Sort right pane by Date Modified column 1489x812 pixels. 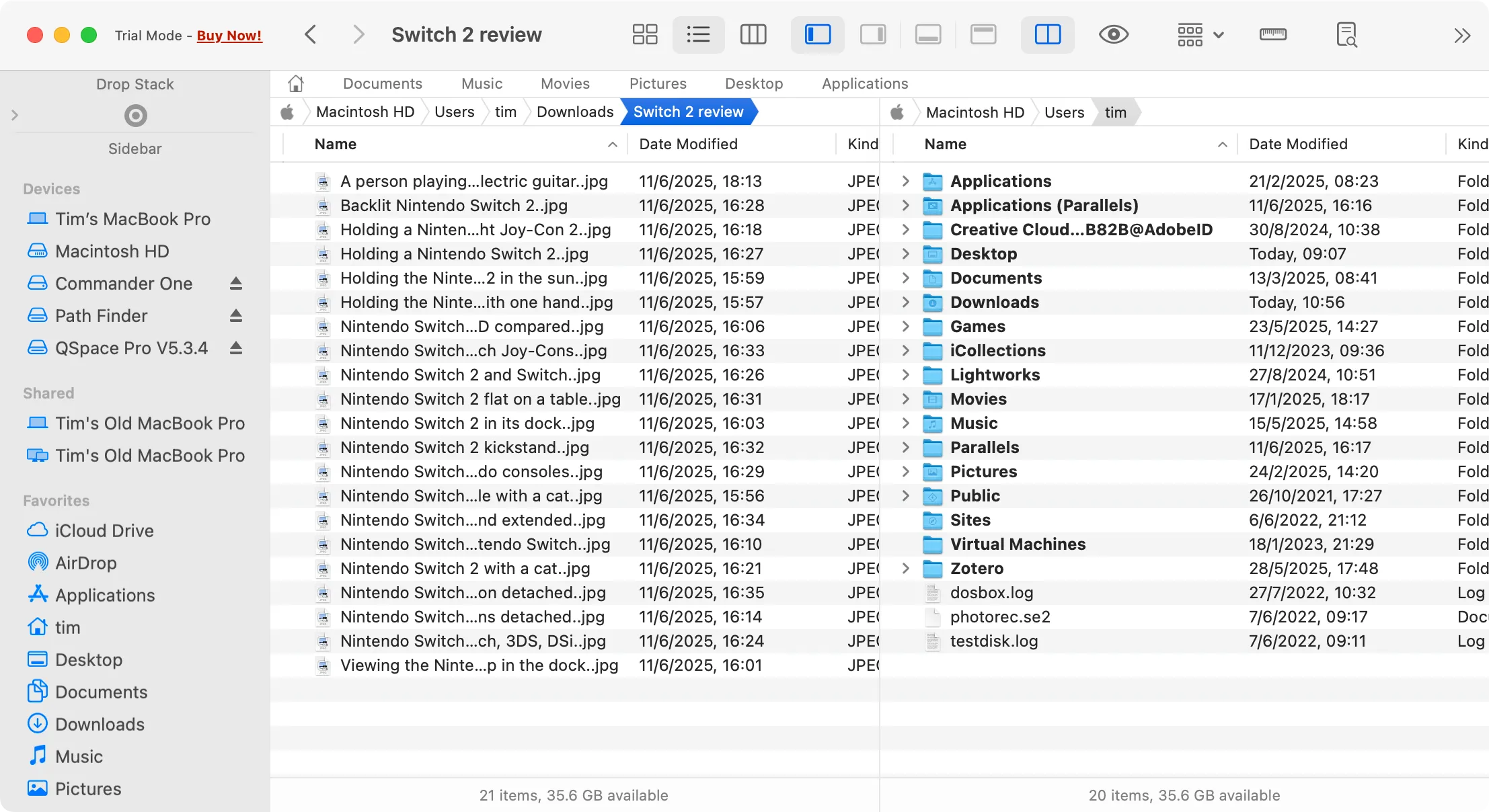tap(1298, 144)
